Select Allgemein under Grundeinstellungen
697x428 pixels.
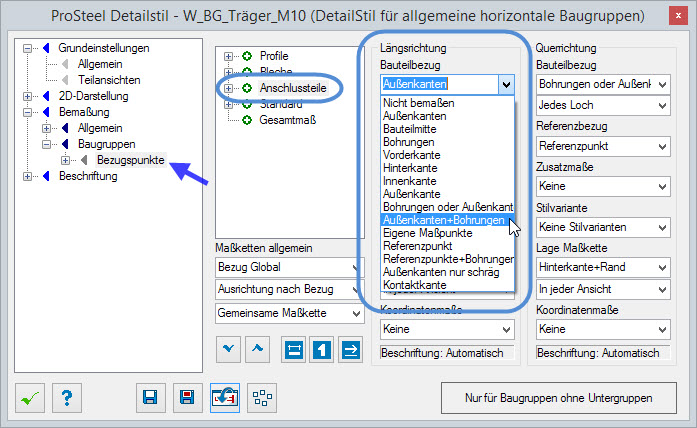click(100, 64)
